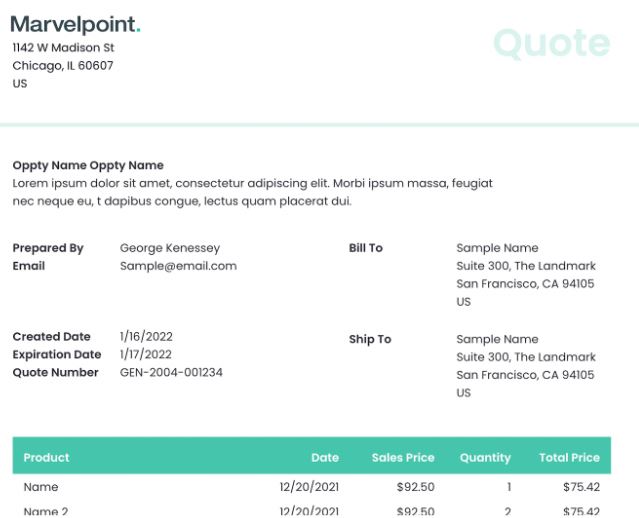Click Bill To Suite 300, The Landmark line
639x518 pixels.
point(526,266)
